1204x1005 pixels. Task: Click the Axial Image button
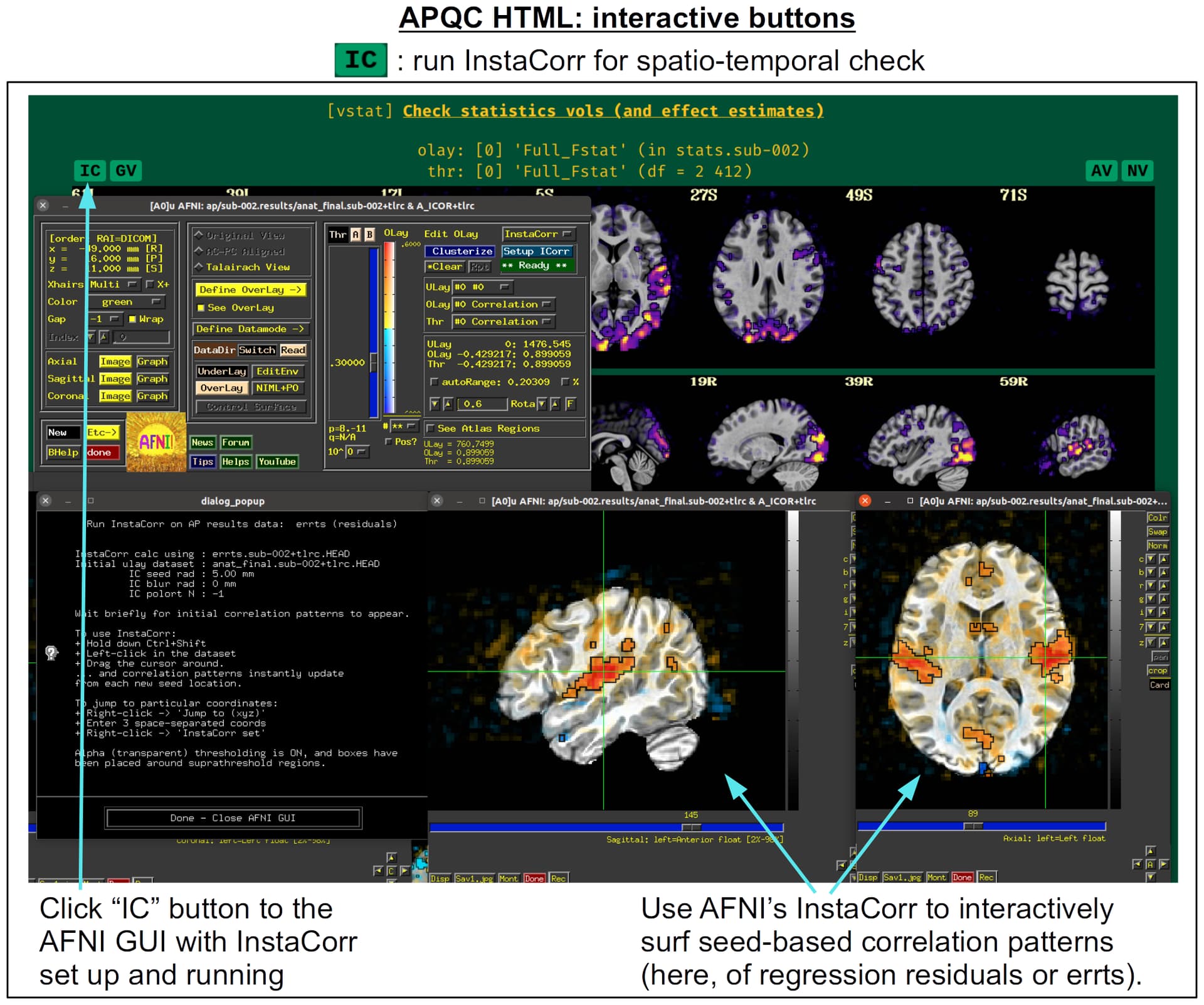[115, 362]
